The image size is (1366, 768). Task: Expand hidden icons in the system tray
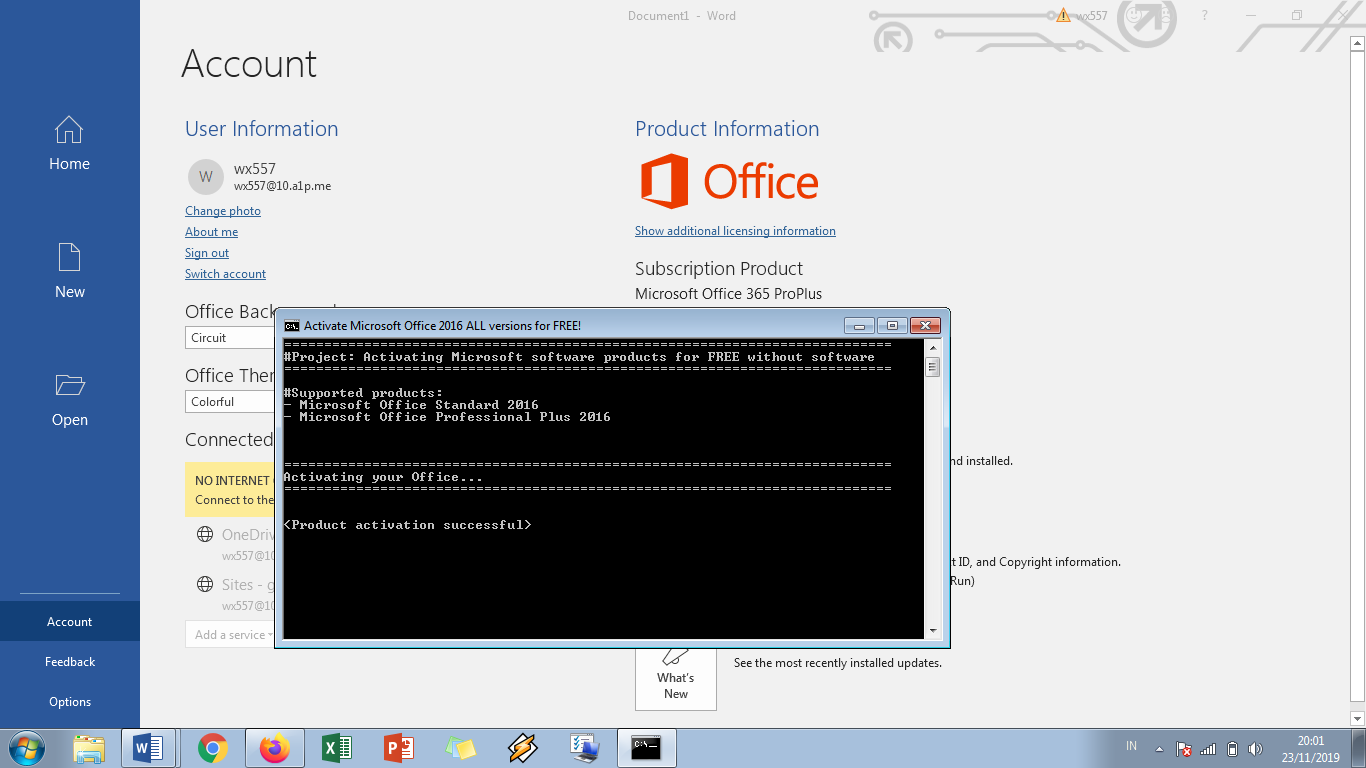click(x=1159, y=748)
